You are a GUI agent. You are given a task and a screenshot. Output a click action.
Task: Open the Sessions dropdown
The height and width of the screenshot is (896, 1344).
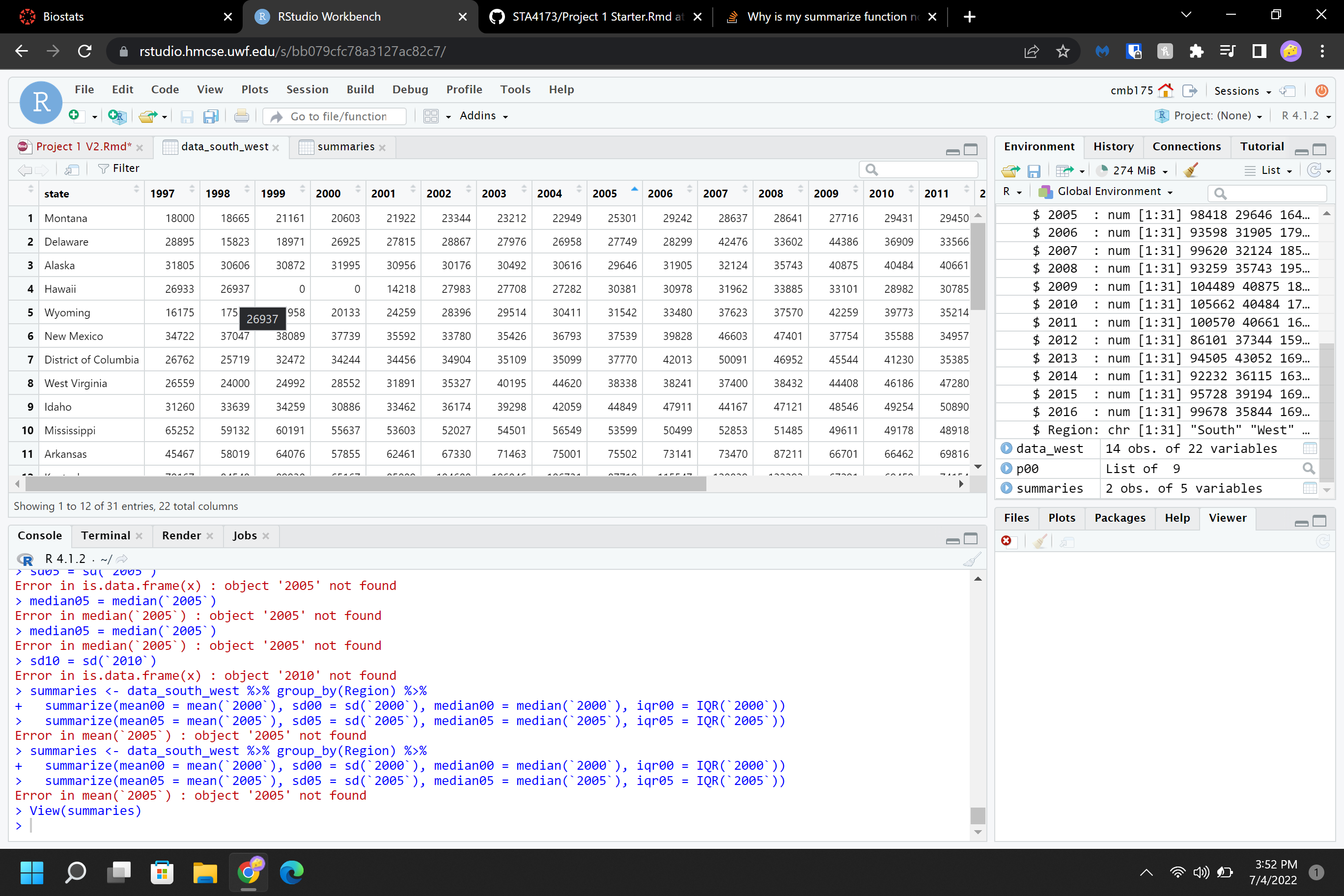tap(1242, 91)
